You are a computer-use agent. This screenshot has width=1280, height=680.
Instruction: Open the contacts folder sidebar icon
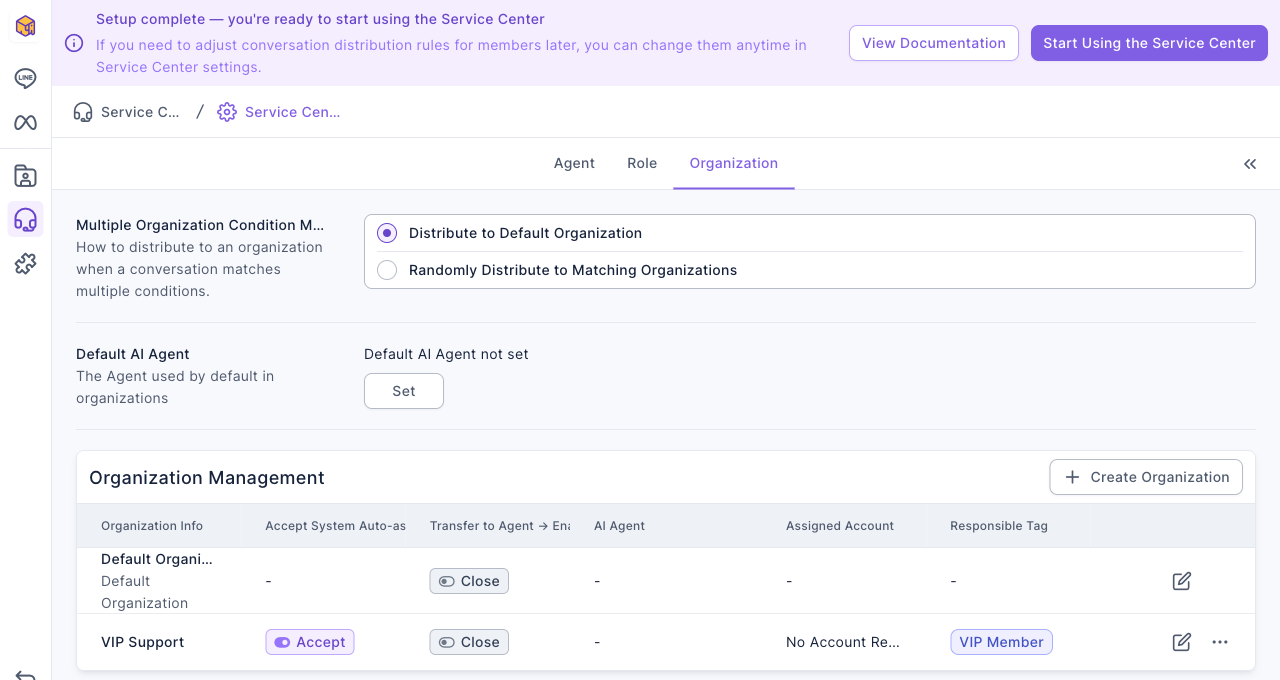25,176
